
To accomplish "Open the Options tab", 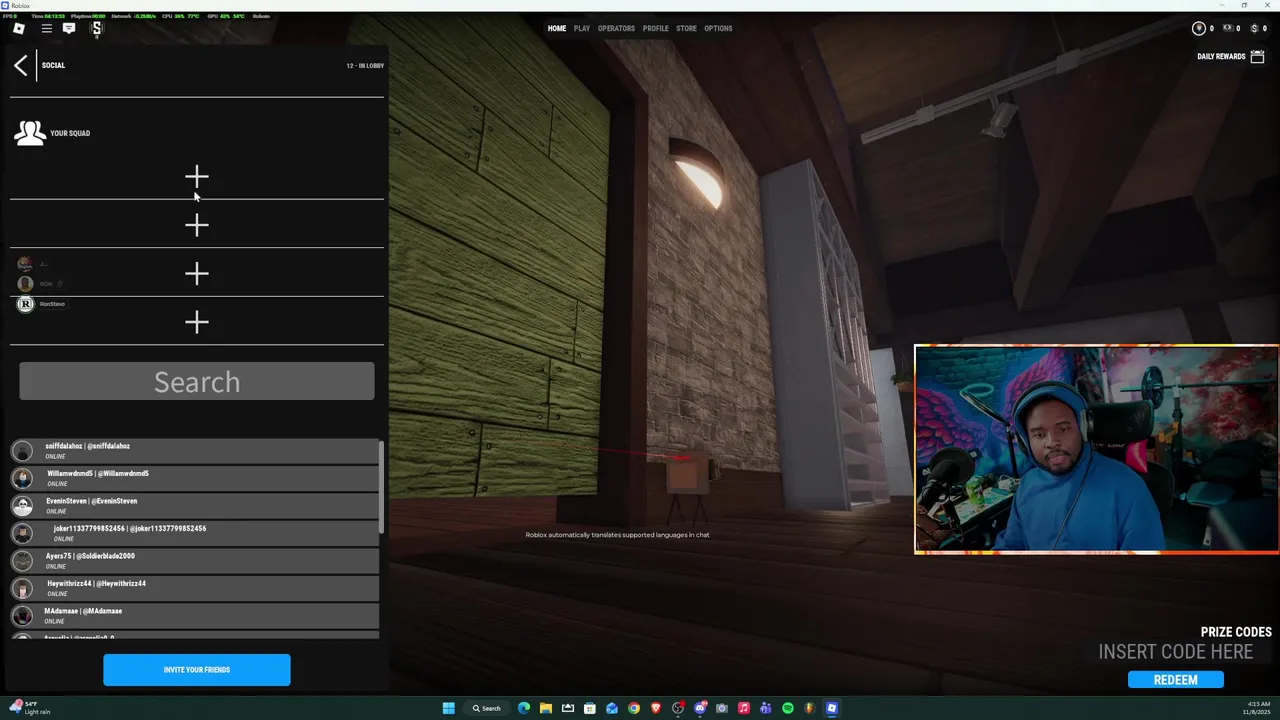I will (718, 28).
